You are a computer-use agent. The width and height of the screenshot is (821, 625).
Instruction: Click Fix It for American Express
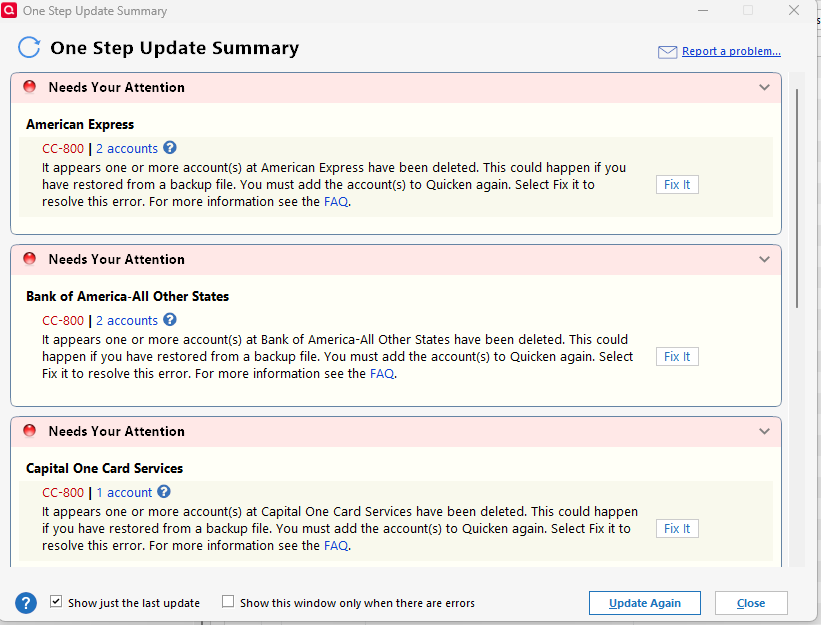[677, 185]
